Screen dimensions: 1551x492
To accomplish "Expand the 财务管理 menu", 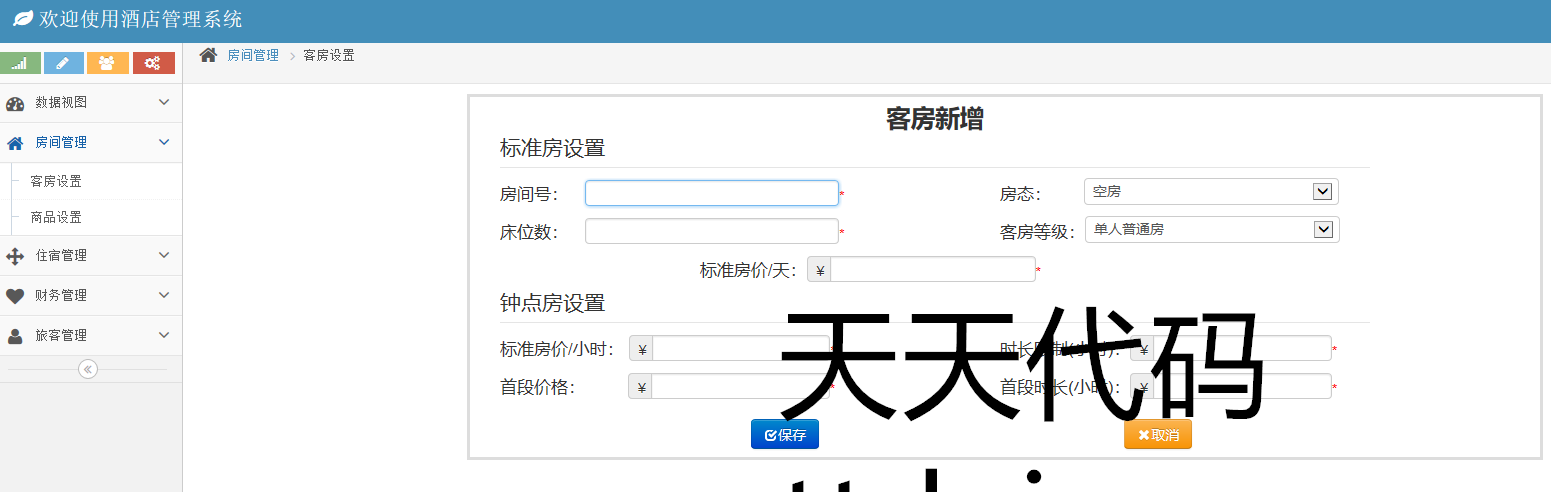I will tap(90, 296).
